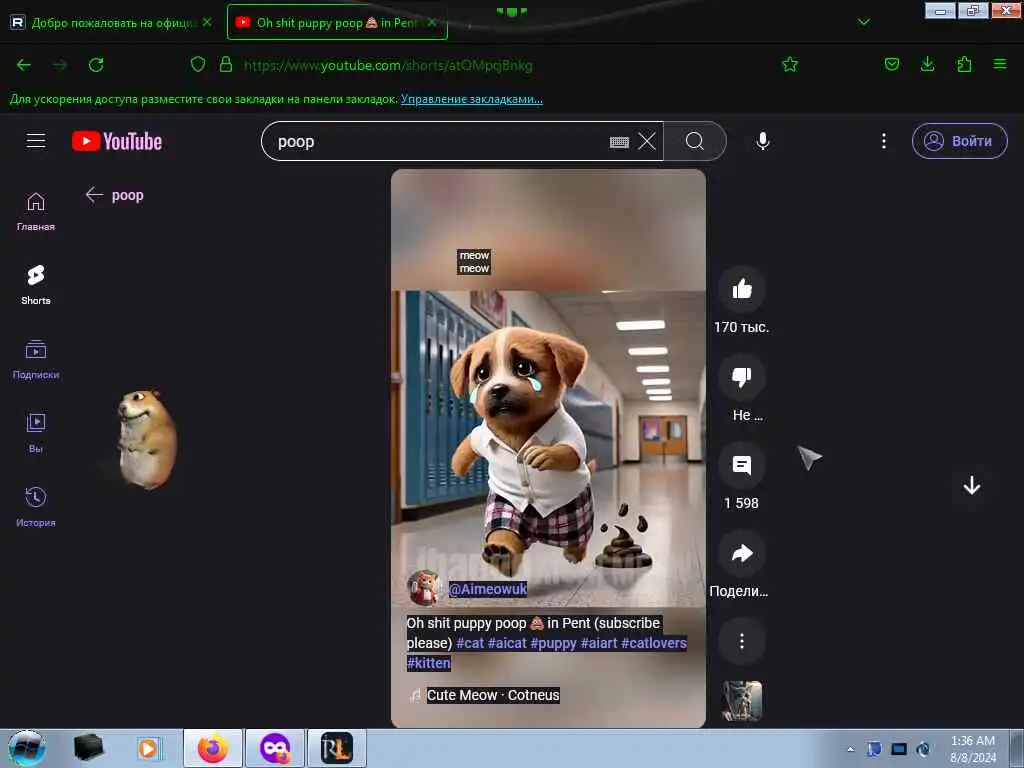Open the #aicat hashtag

pos(507,643)
